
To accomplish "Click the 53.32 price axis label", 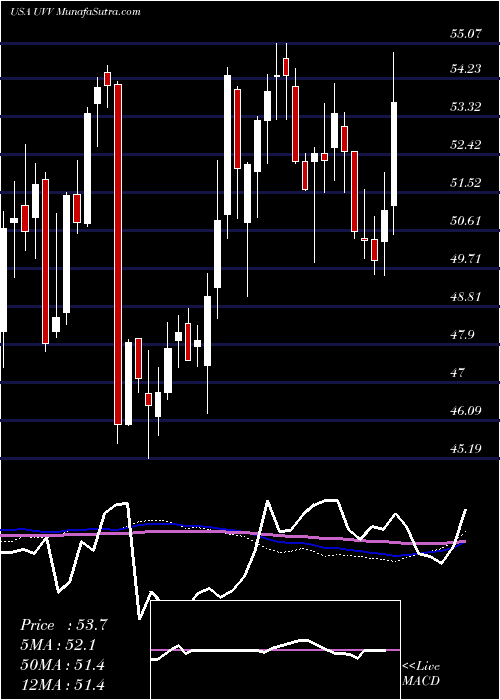I will (x=466, y=107).
